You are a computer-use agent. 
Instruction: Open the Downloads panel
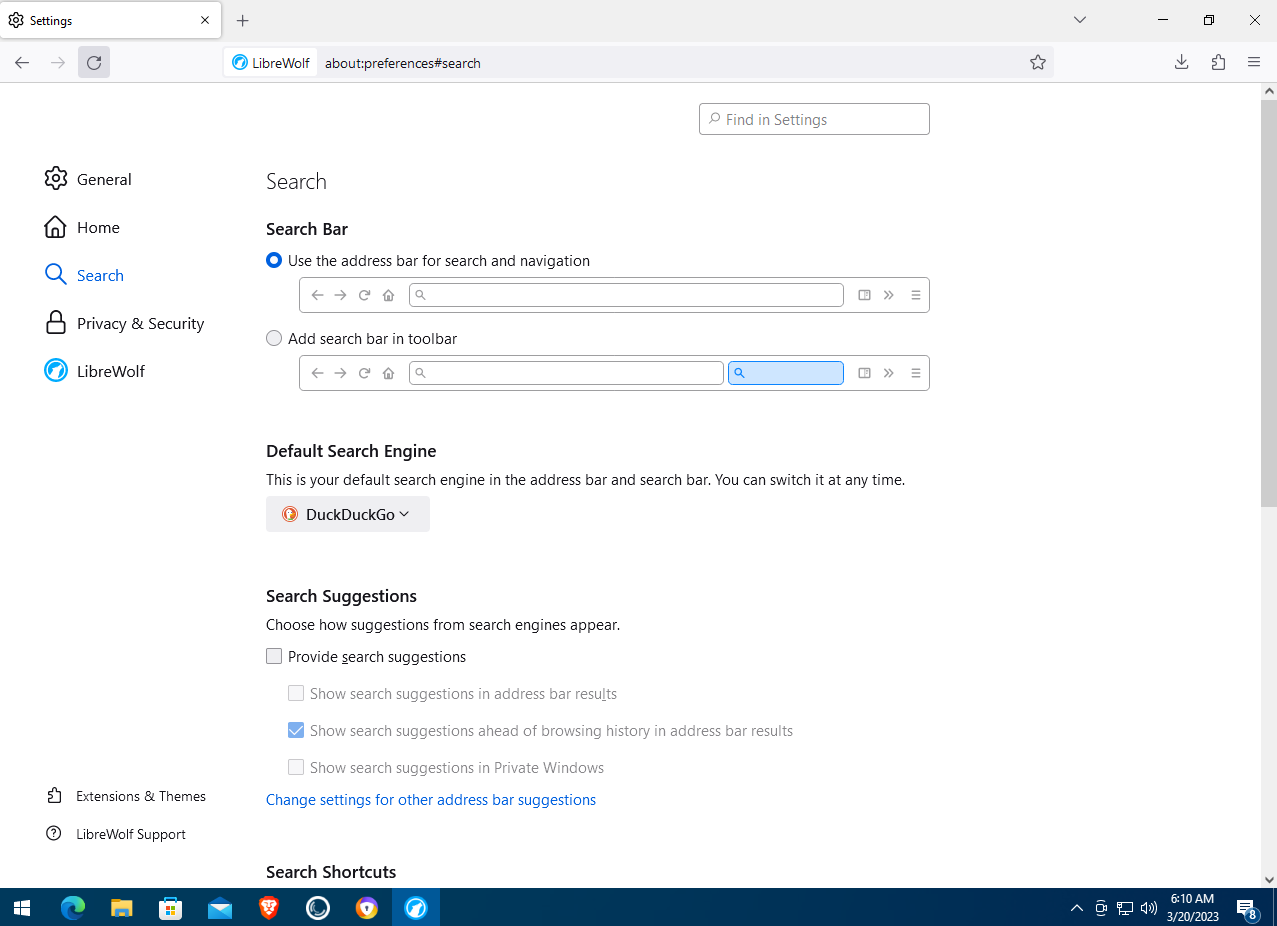tap(1181, 62)
